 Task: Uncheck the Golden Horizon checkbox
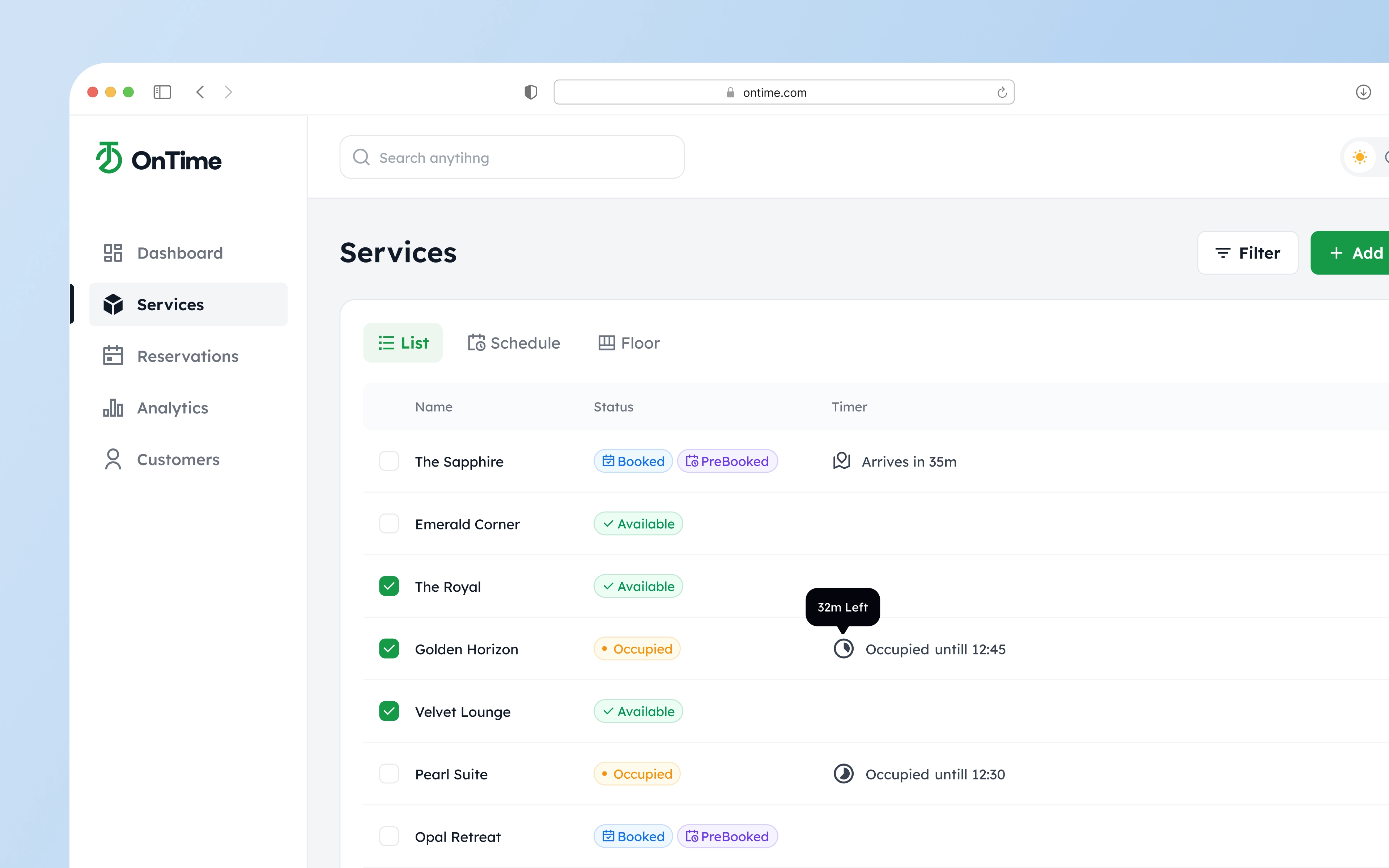tap(389, 649)
